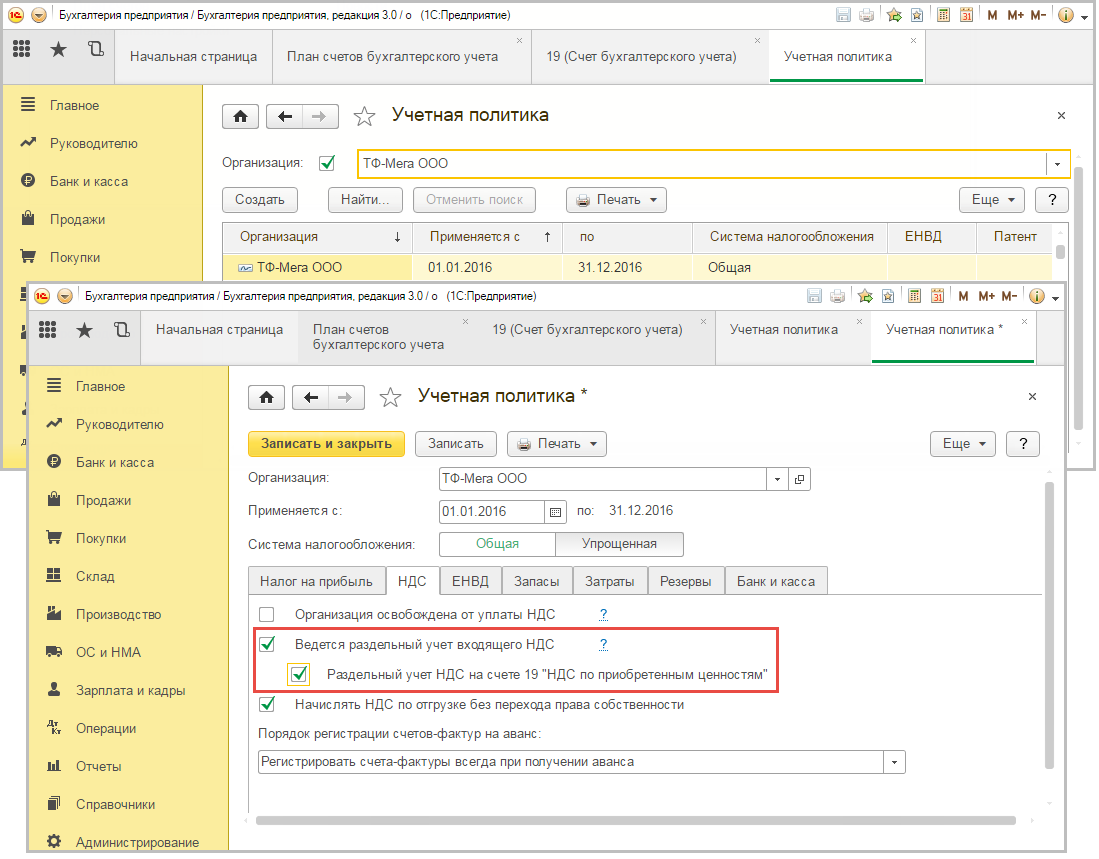1099x859 pixels.
Task: Open Главное section in back window sidebar
Action: pos(102,105)
